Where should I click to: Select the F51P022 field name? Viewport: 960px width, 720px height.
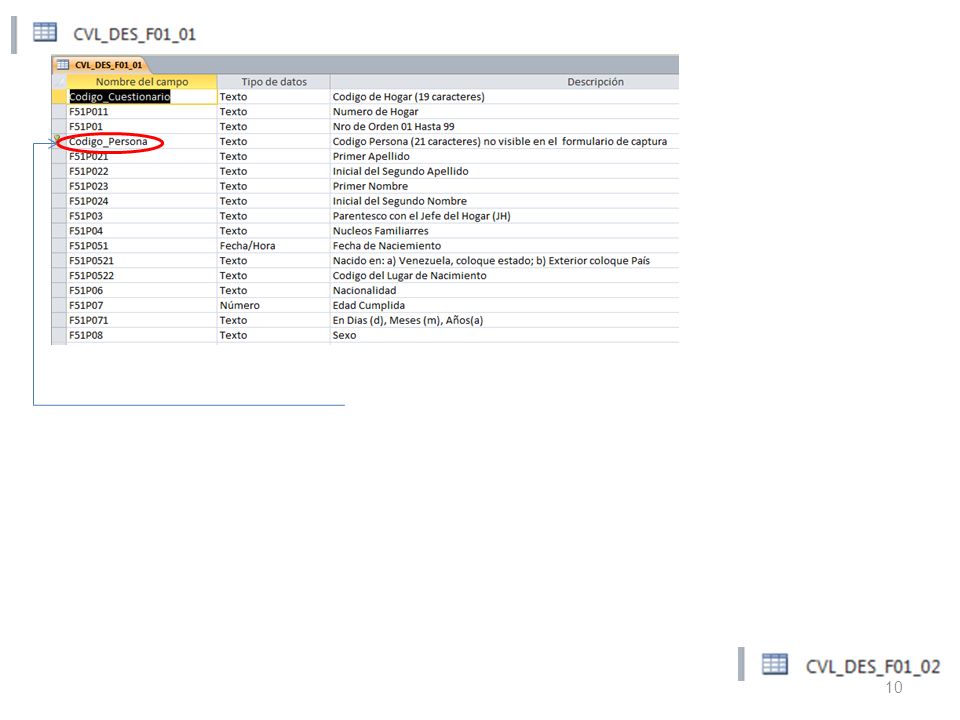click(89, 171)
